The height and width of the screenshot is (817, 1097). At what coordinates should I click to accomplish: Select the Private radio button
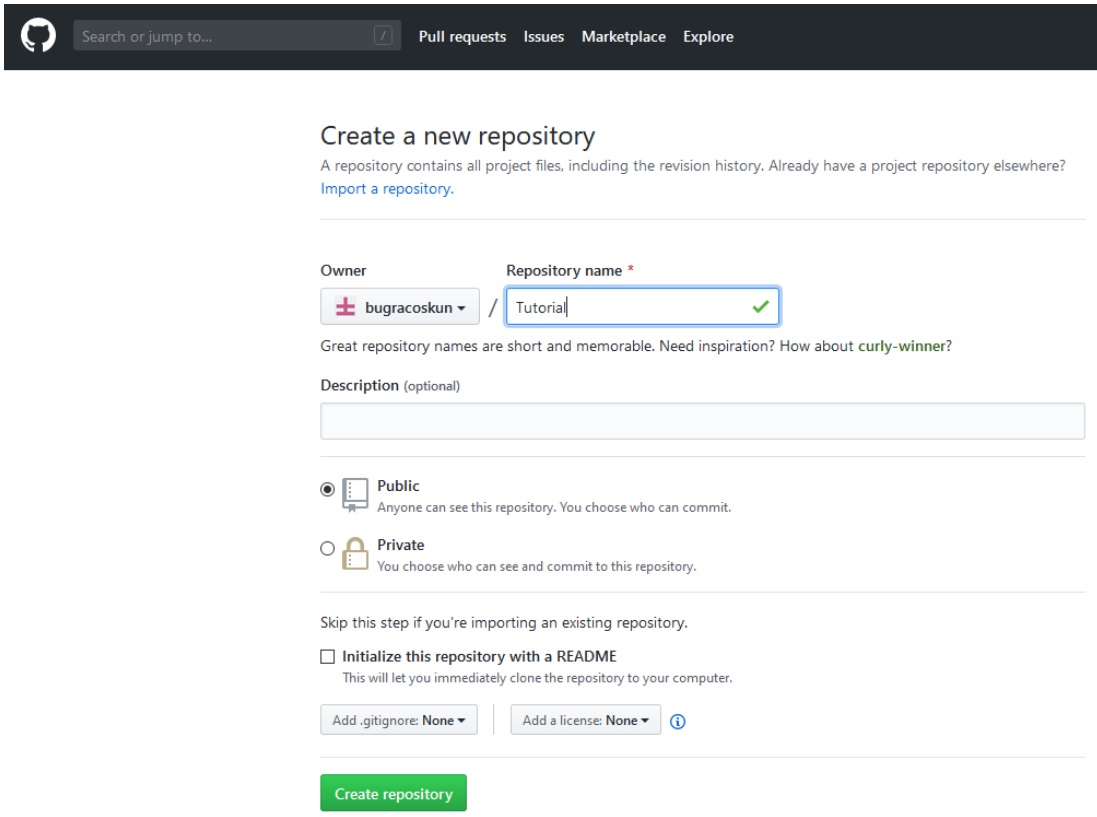pyautogui.click(x=327, y=548)
